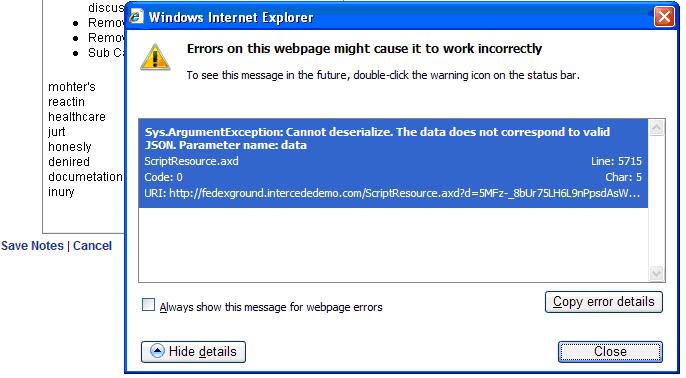The image size is (686, 378).
Task: Click the up-arrow icon on Hide details
Action: tap(157, 351)
